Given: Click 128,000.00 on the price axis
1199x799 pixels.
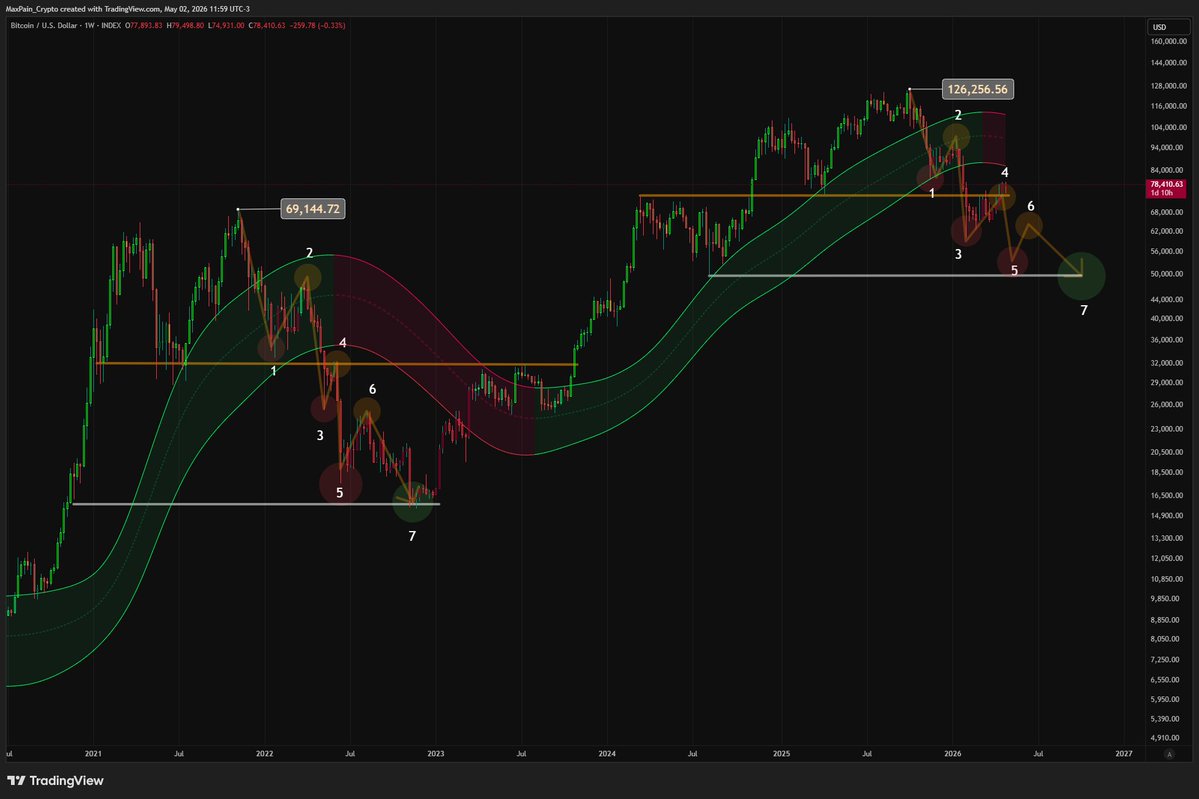Looking at the screenshot, I should click(x=1168, y=86).
